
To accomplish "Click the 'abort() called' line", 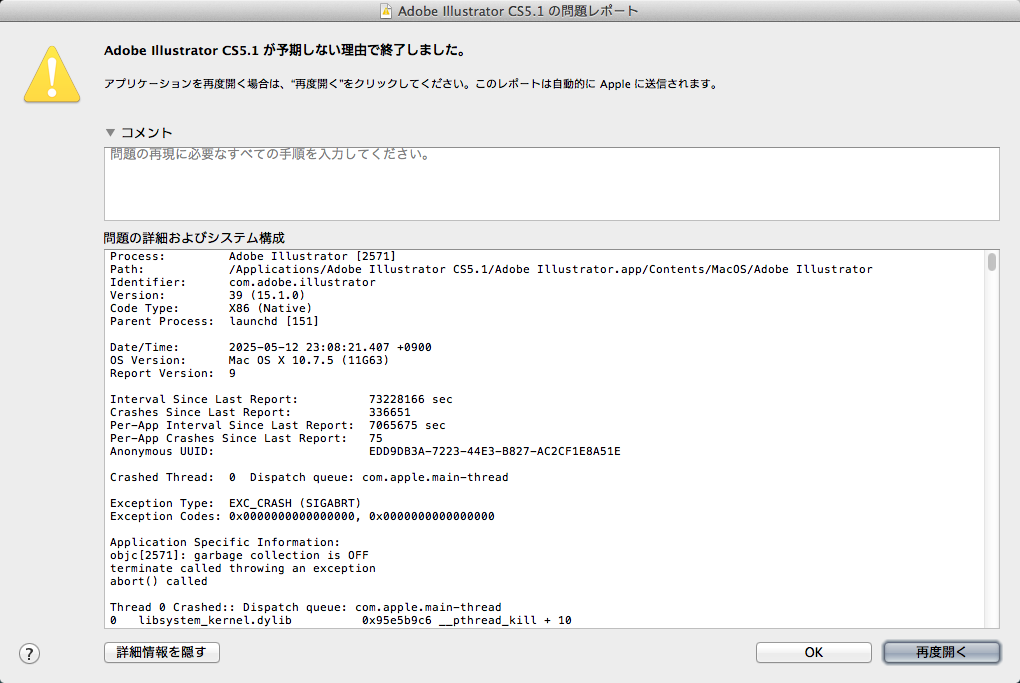I will [x=159, y=582].
